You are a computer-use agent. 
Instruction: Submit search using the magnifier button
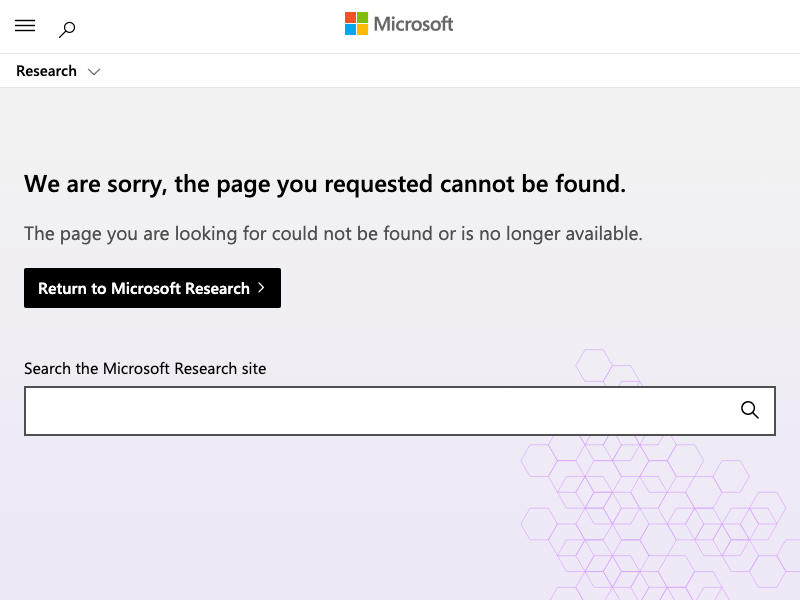tap(750, 410)
